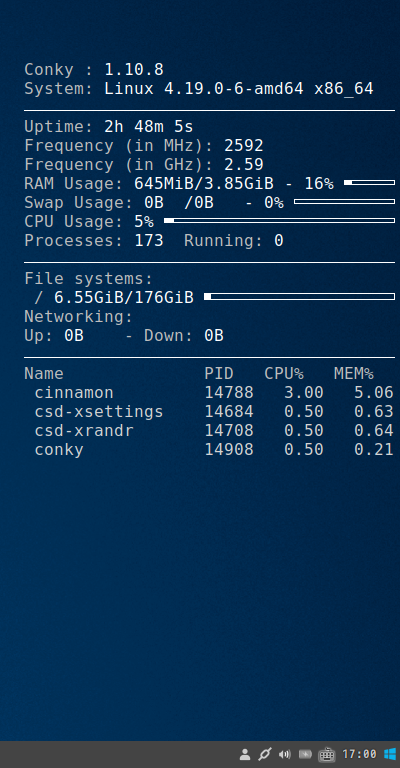Click cinnamon's CPU value 3.00
Image resolution: width=400 pixels, height=768 pixels.
click(x=304, y=393)
